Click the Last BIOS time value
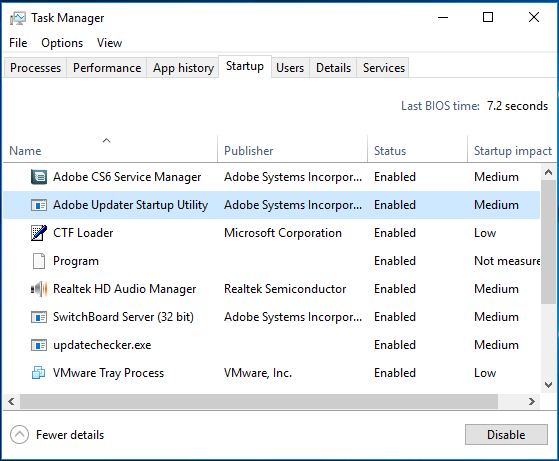The image size is (559, 461). 517,106
